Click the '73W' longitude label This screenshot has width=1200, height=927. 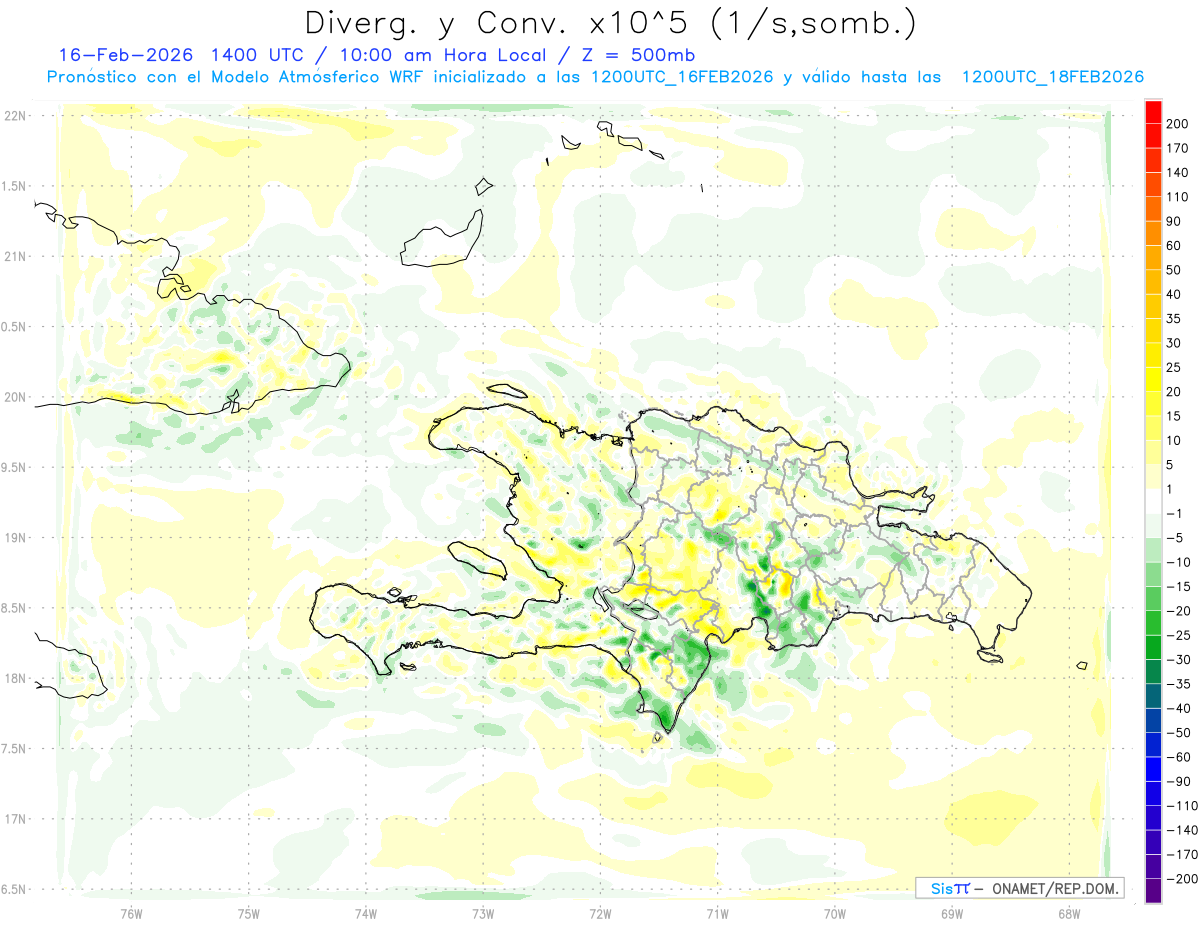click(483, 913)
